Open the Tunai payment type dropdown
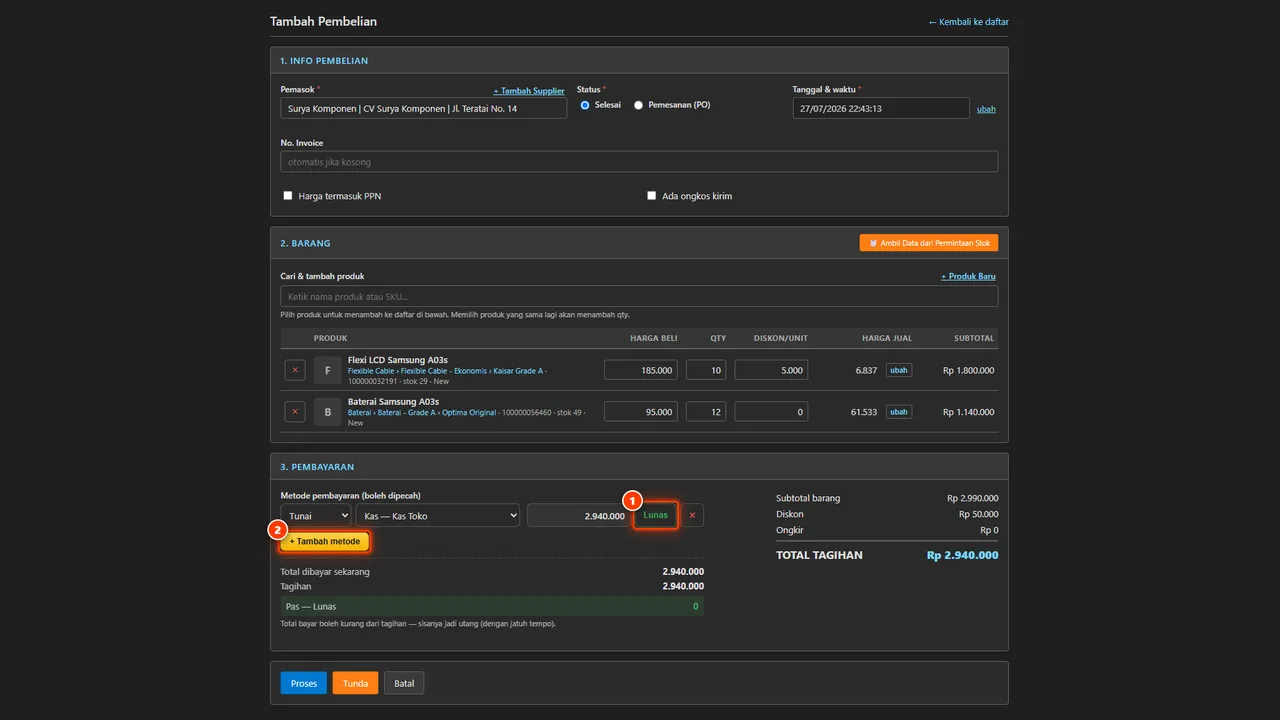 pos(316,515)
